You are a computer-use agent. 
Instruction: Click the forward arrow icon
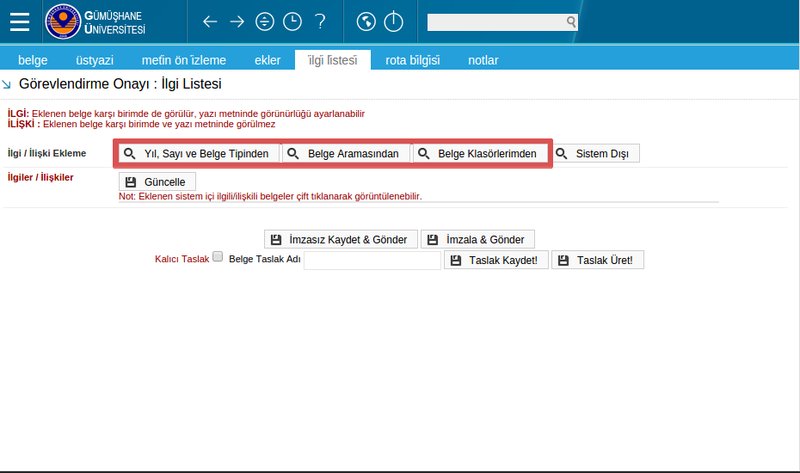coord(237,21)
